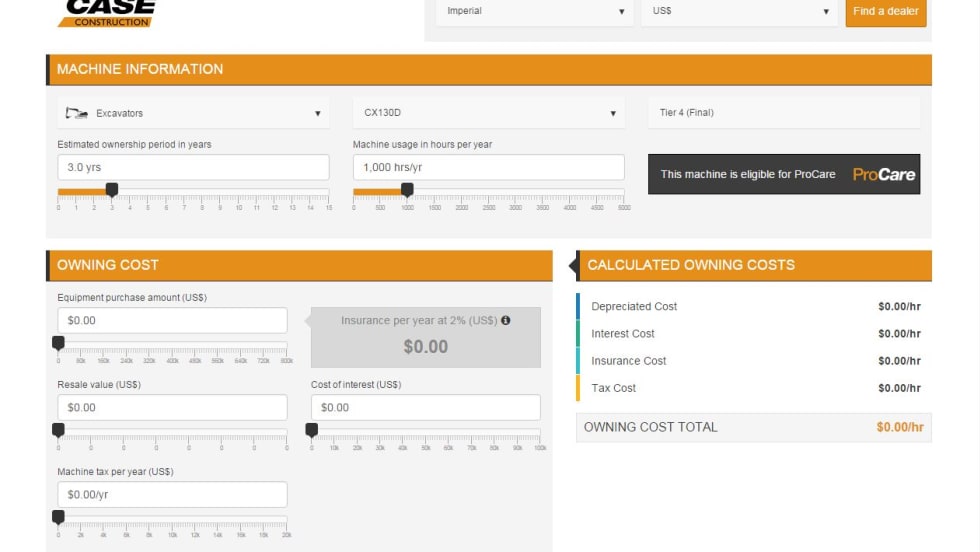
Task: Click the resale value slider handle
Action: (x=58, y=430)
